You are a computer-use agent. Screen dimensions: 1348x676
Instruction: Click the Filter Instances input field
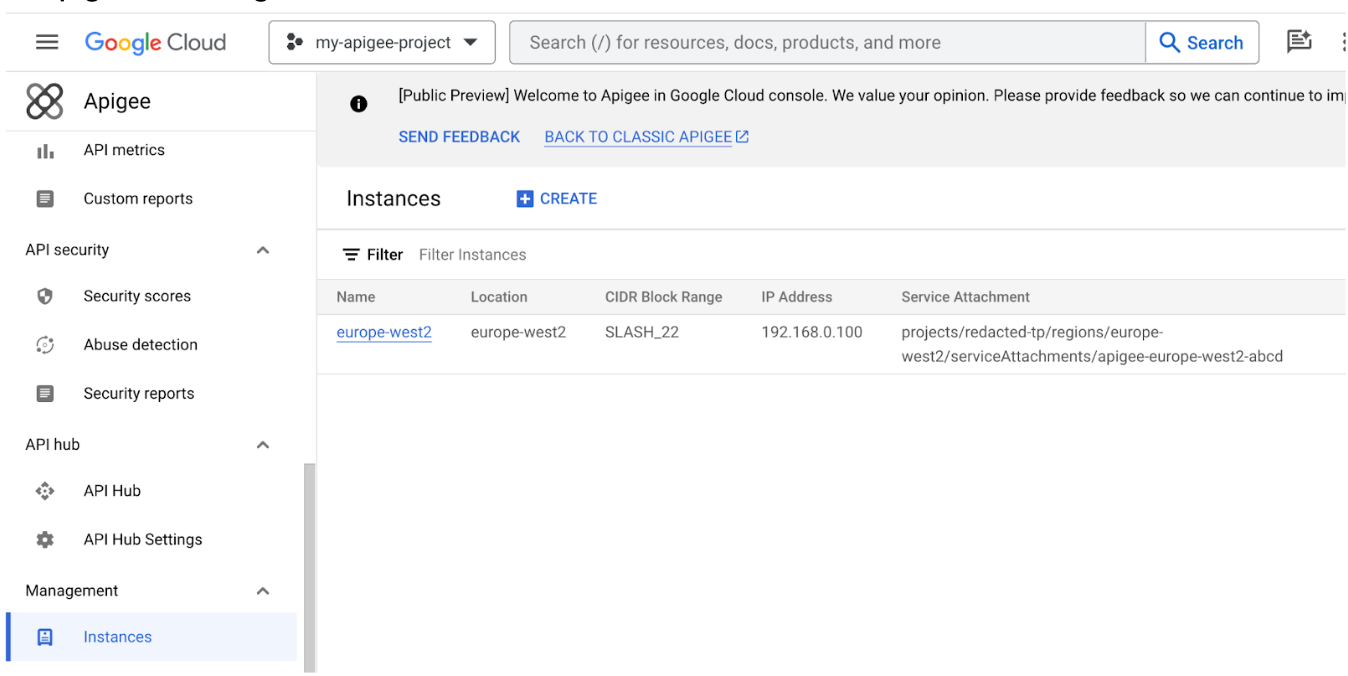[x=472, y=254]
